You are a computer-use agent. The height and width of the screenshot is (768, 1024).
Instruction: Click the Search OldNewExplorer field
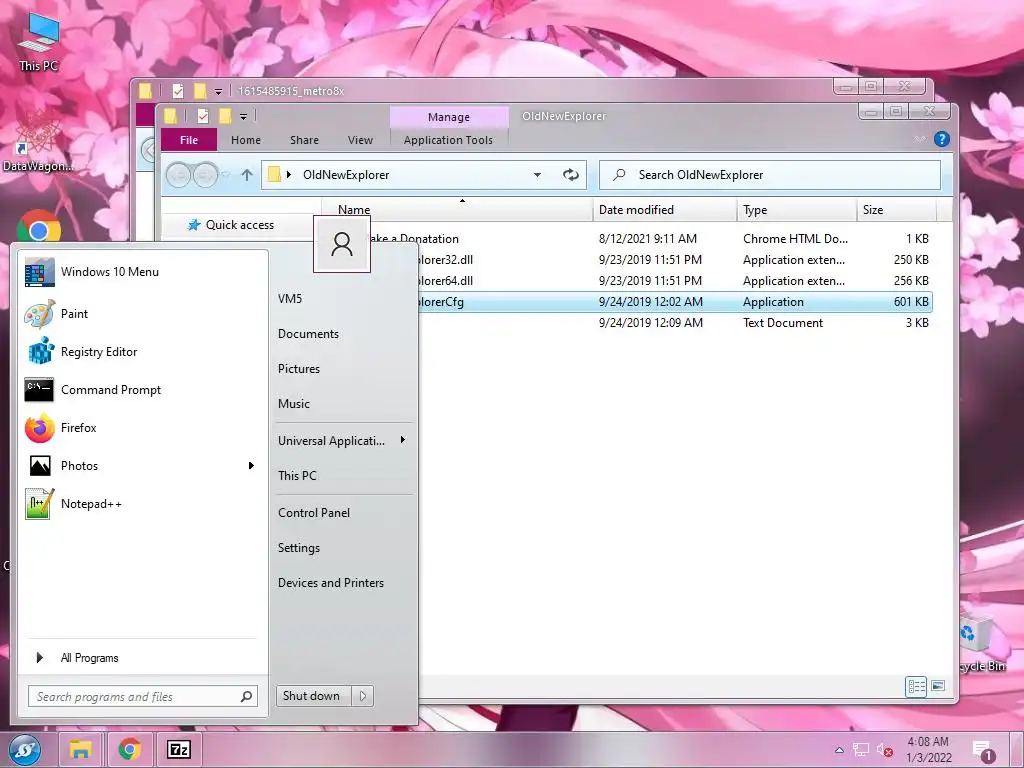click(x=770, y=174)
